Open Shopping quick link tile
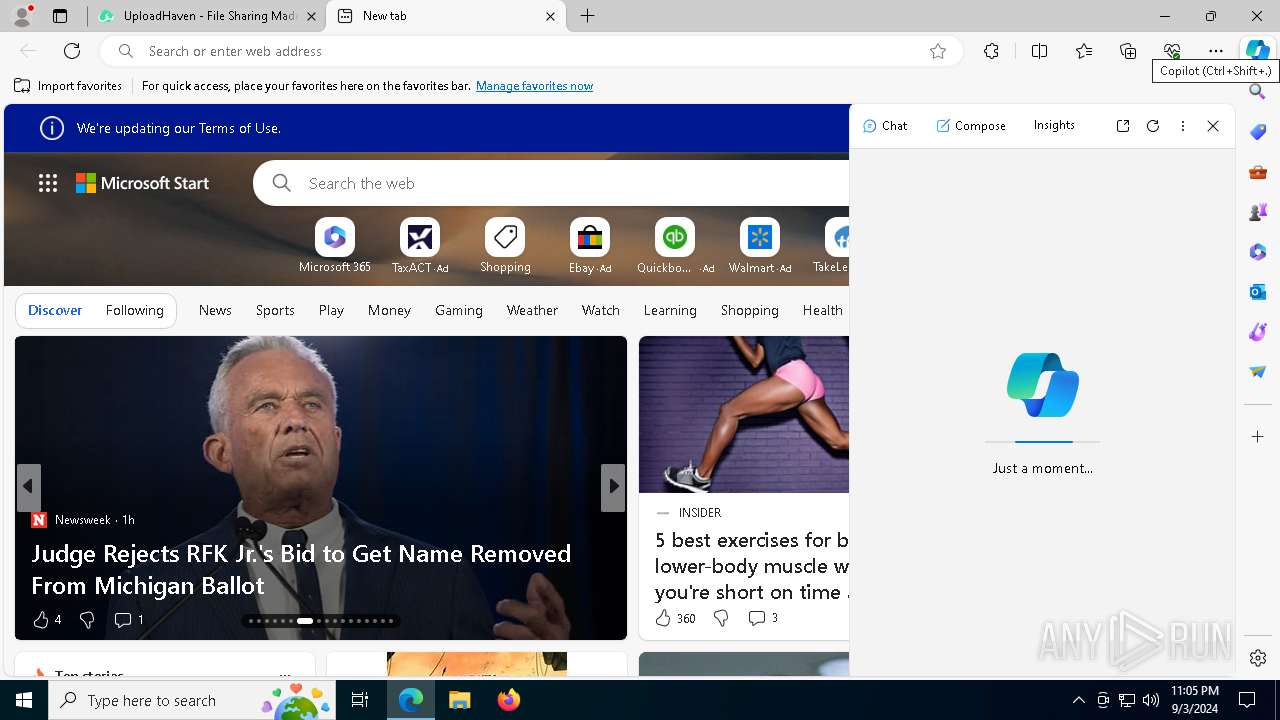This screenshot has height=720, width=1280. 505,246
